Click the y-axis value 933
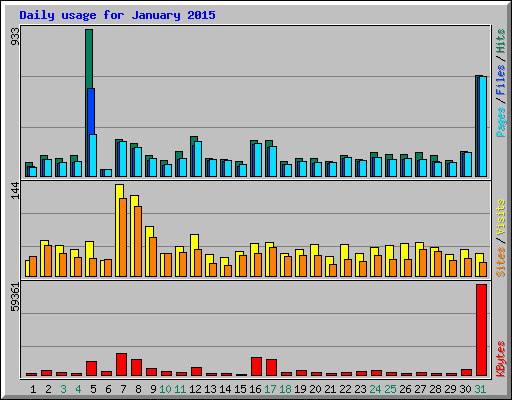The height and width of the screenshot is (400, 512). (15, 36)
